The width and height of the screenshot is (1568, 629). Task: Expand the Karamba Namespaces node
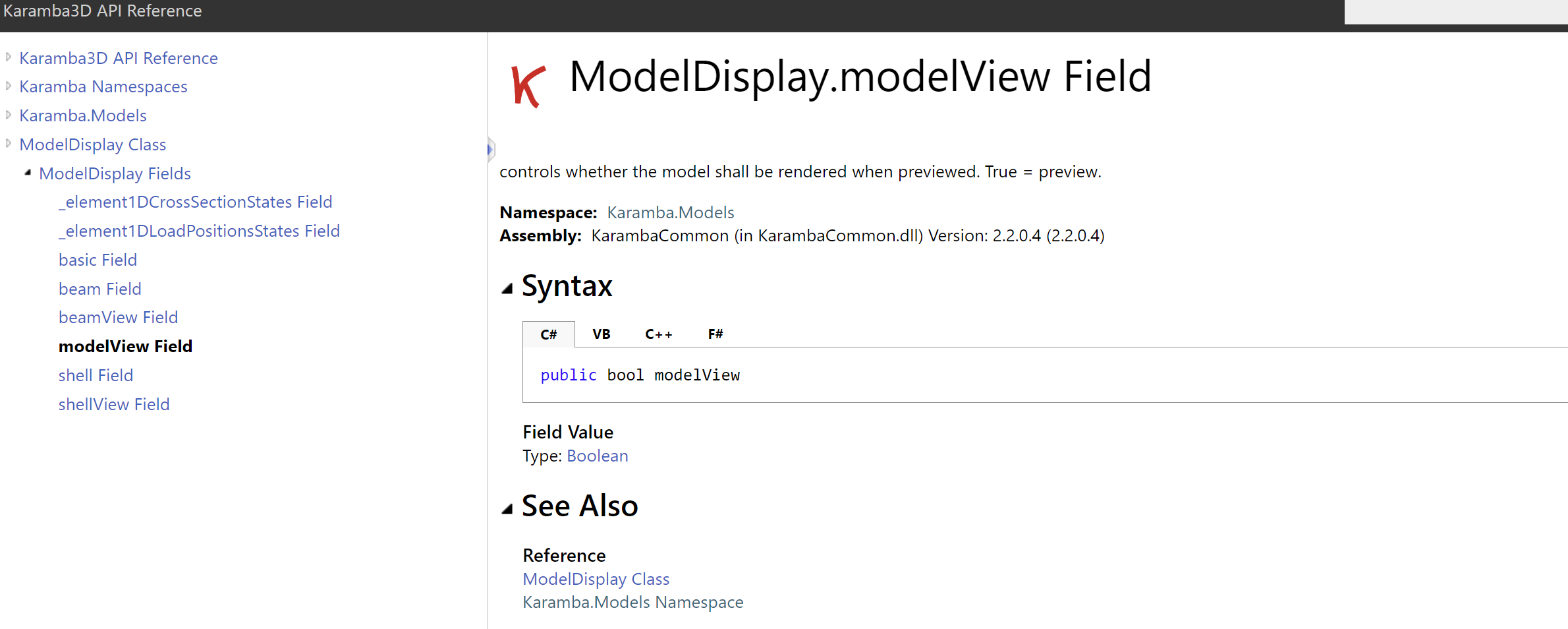pyautogui.click(x=8, y=85)
